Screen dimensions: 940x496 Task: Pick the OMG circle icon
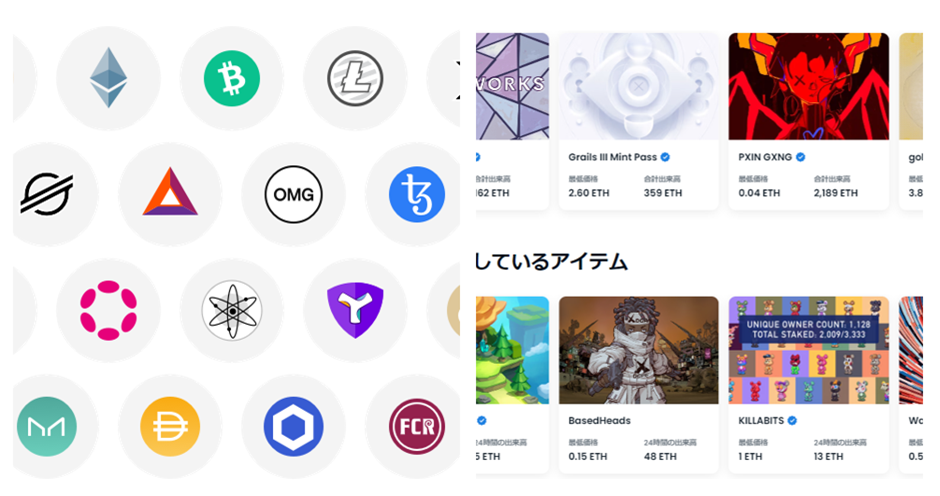[294, 194]
